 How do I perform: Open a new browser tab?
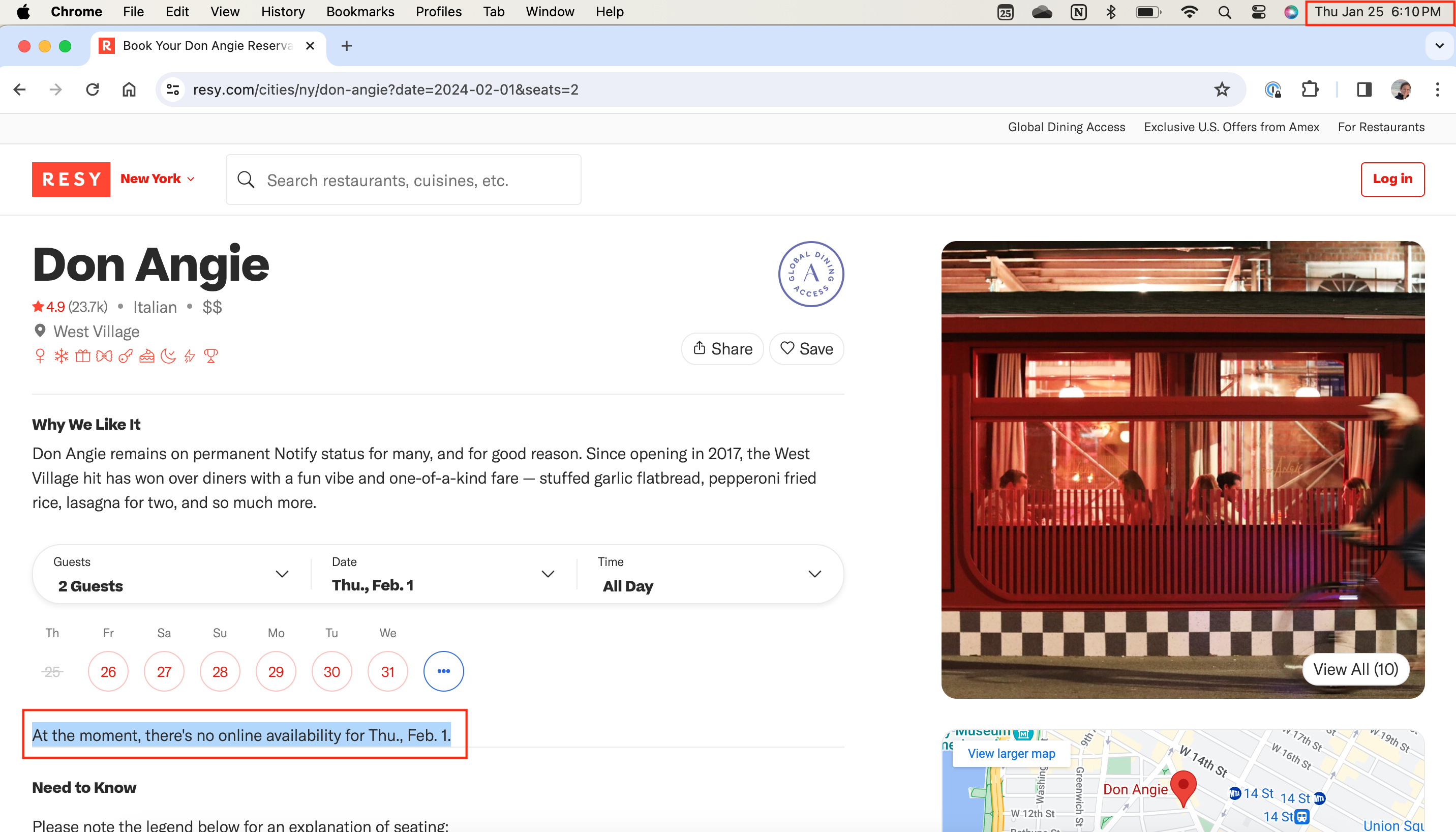[x=346, y=46]
